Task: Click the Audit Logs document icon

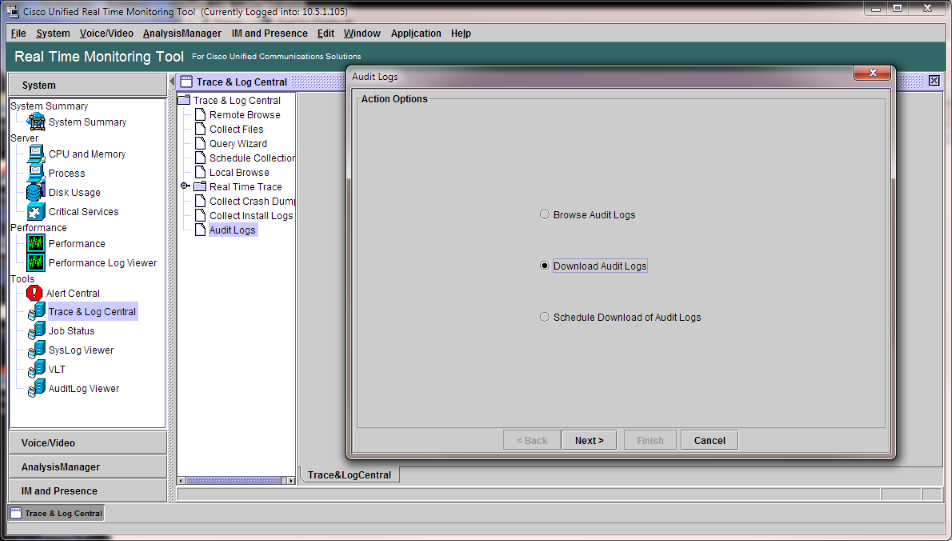Action: [200, 230]
